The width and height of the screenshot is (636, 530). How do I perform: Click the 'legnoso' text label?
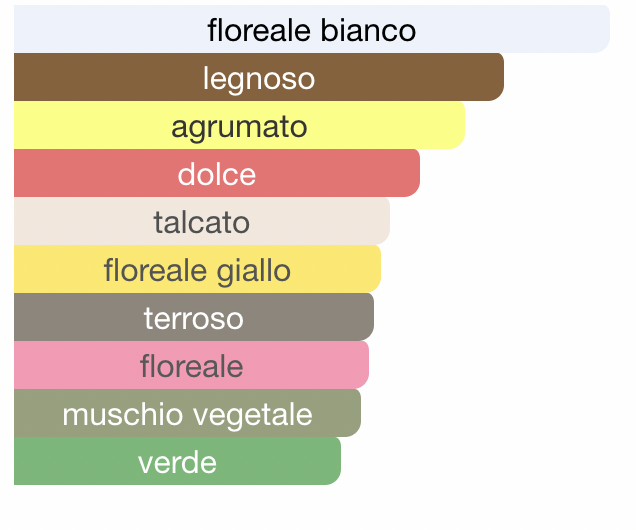coord(259,79)
